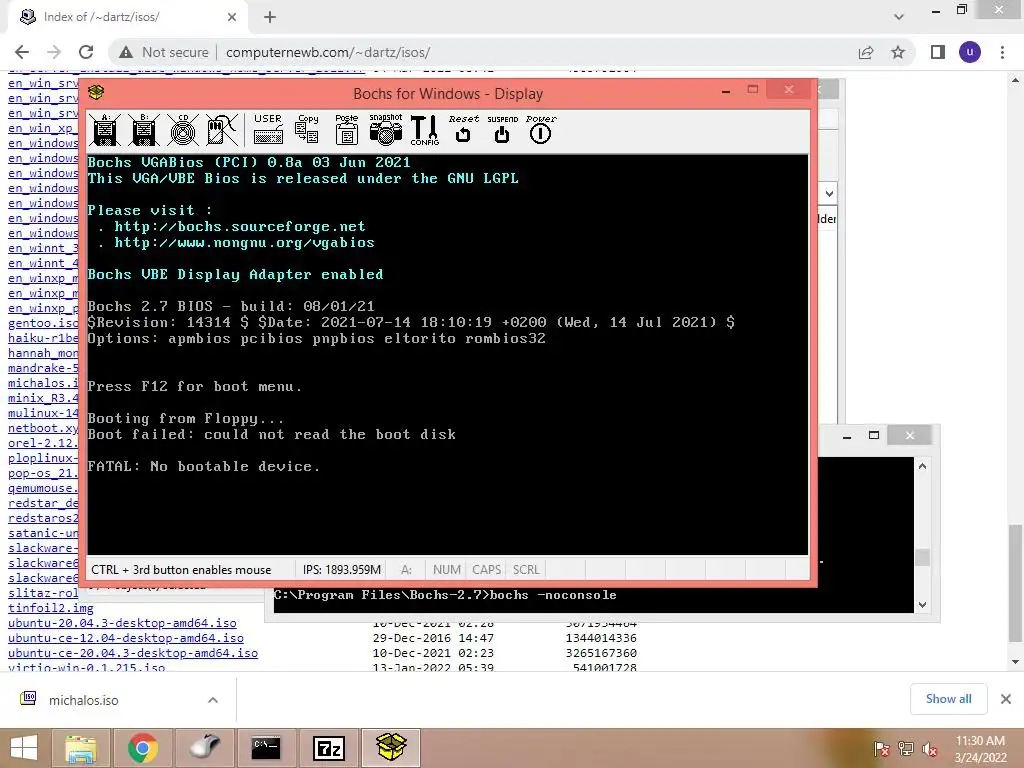
Task: Toggle the mouse capture icon in Bochs toolbar
Action: click(x=221, y=129)
